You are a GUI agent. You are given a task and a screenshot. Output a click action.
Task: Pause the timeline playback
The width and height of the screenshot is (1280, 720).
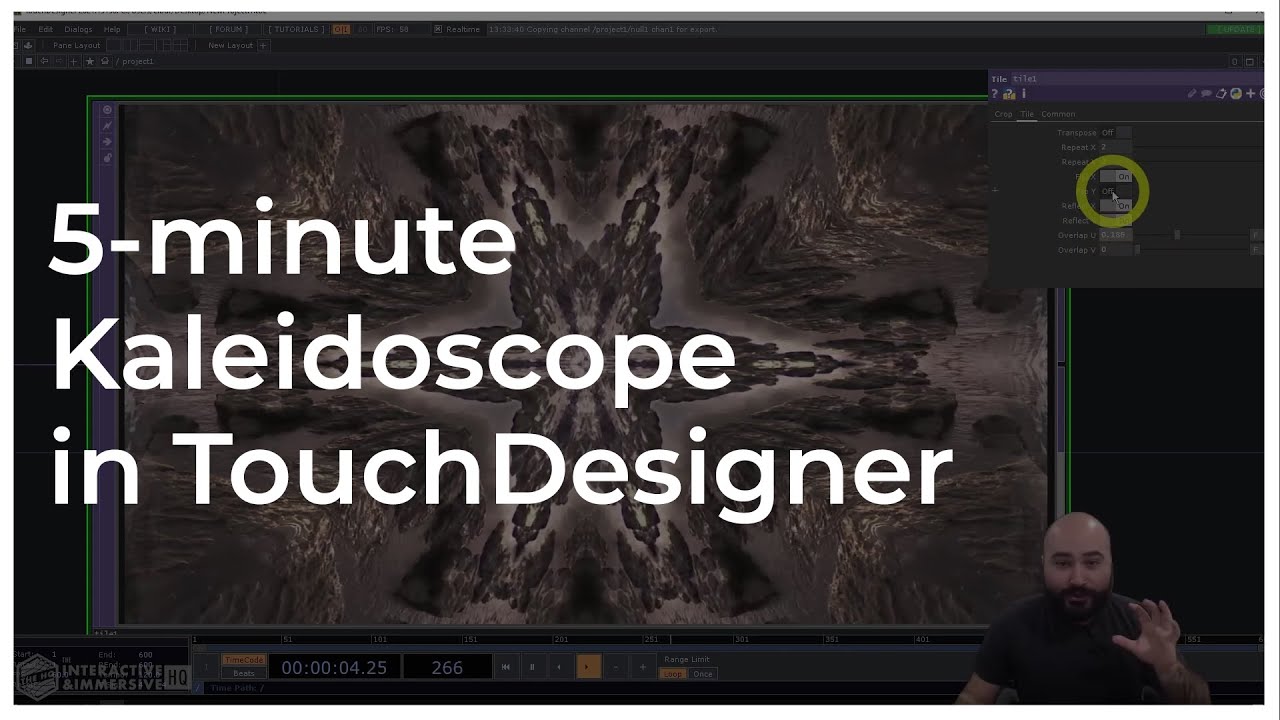532,667
